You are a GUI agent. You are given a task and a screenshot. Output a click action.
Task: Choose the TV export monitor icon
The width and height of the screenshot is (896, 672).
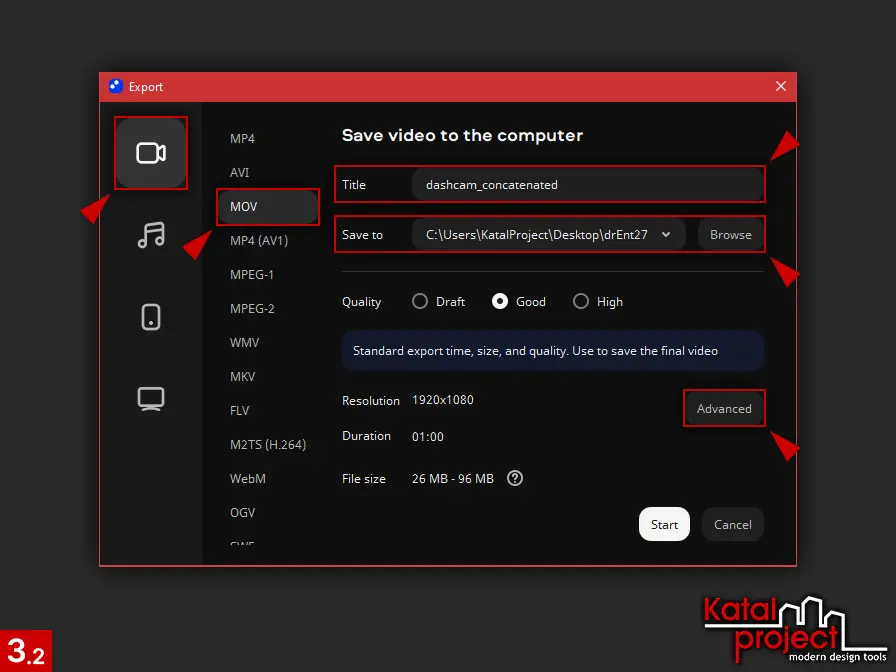click(151, 398)
